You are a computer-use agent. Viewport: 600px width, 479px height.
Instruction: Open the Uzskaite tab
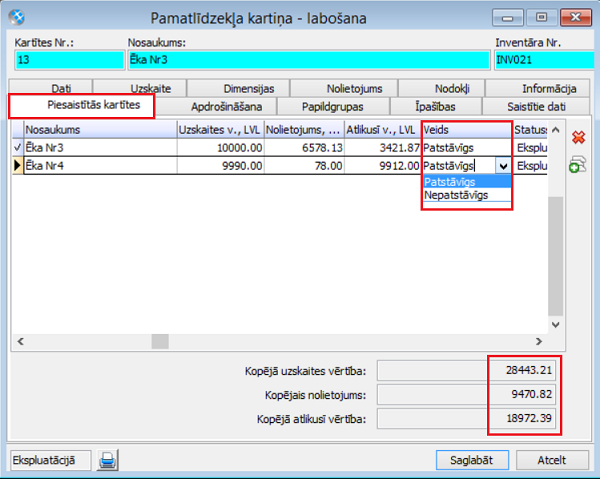(140, 88)
